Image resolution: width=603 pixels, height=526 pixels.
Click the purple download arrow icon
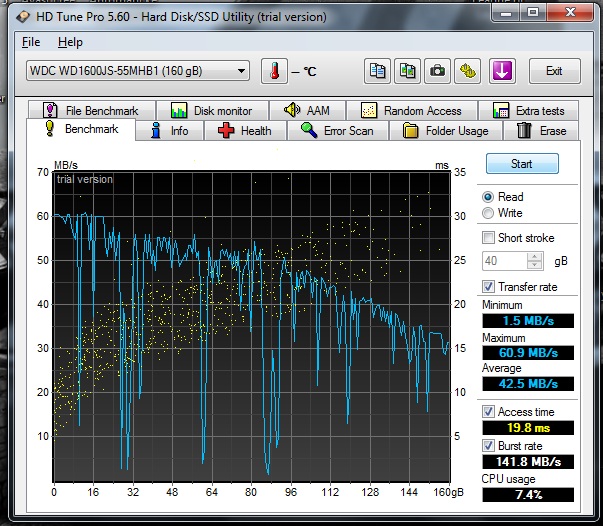502,71
